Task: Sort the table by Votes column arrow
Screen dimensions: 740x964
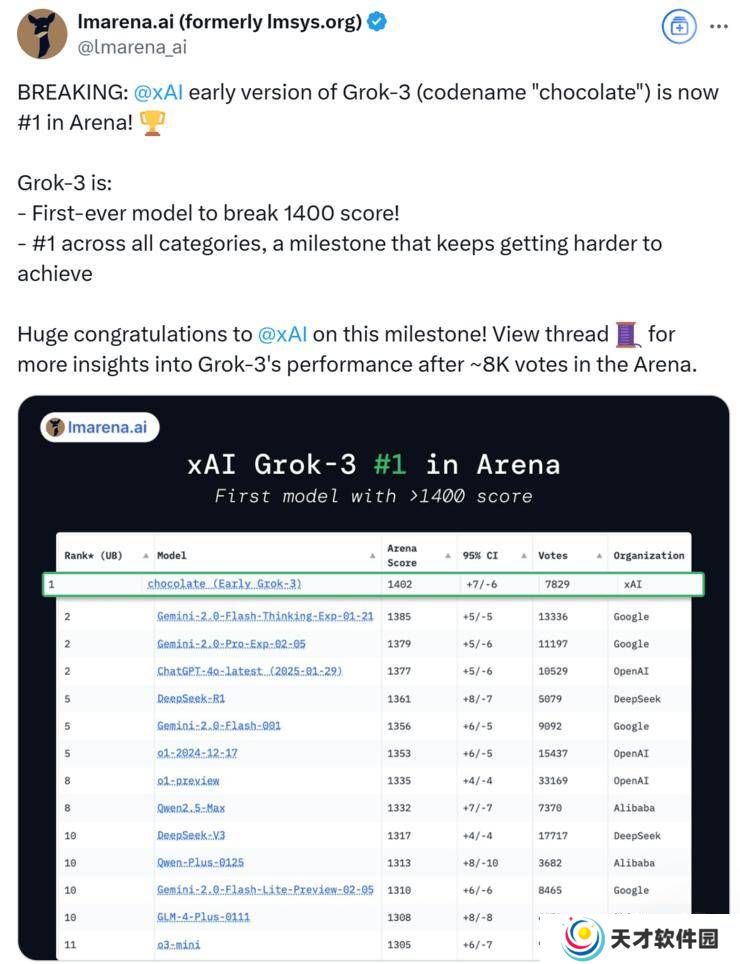Action: 599,556
